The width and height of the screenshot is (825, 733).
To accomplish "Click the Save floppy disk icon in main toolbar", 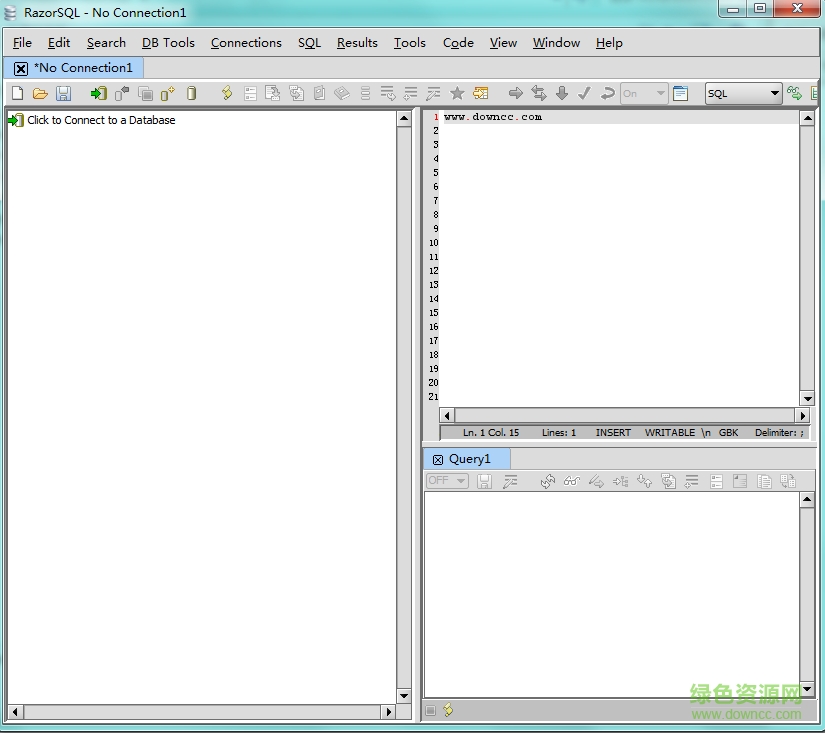I will pos(63,93).
